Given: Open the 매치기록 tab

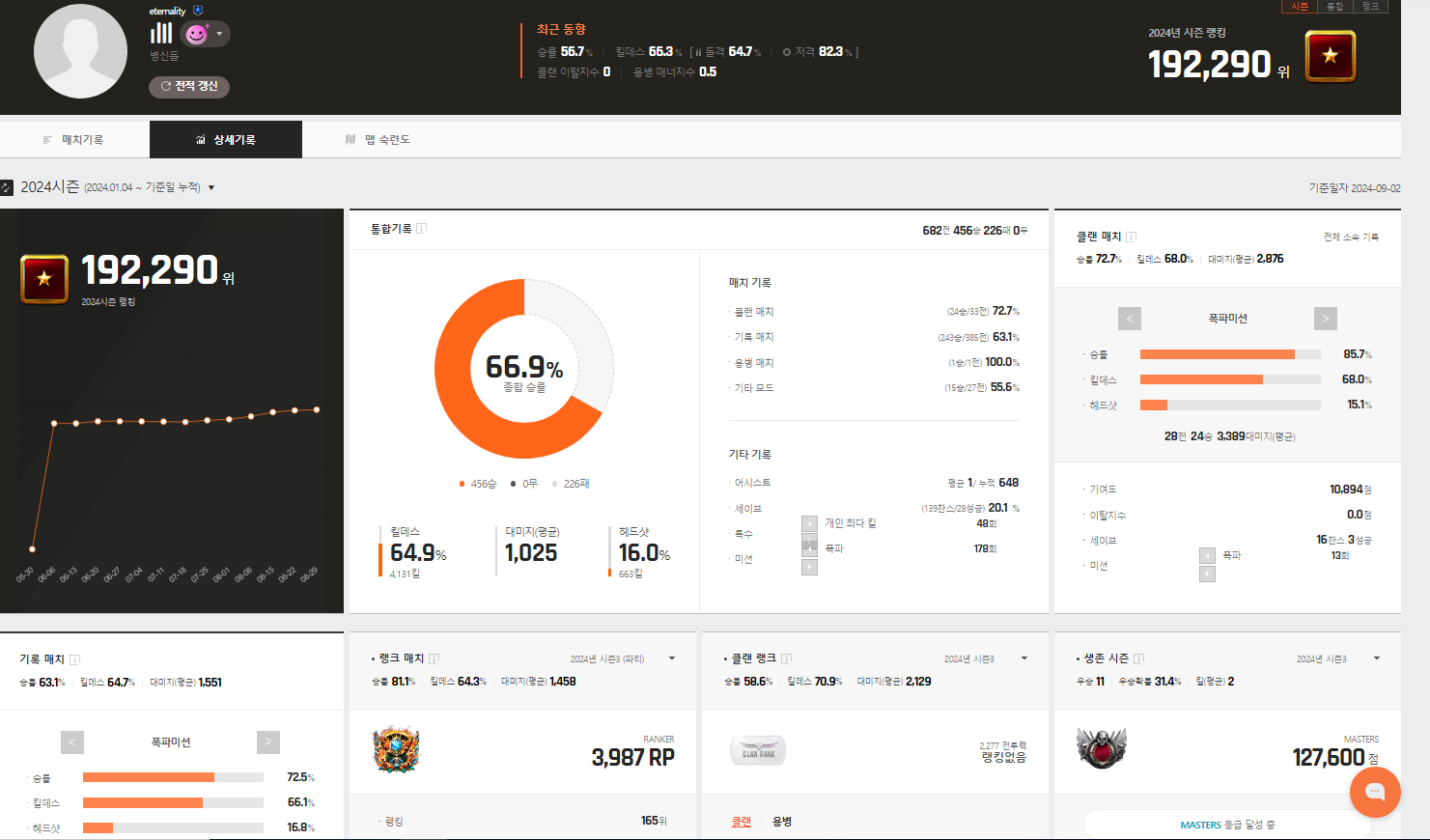Looking at the screenshot, I should 74,140.
